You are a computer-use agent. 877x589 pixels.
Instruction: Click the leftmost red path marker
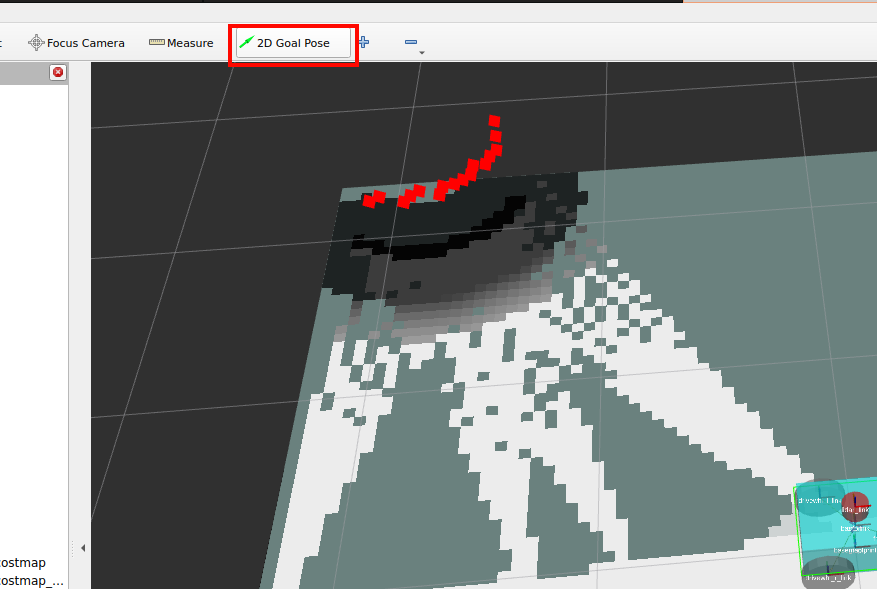pos(368,201)
